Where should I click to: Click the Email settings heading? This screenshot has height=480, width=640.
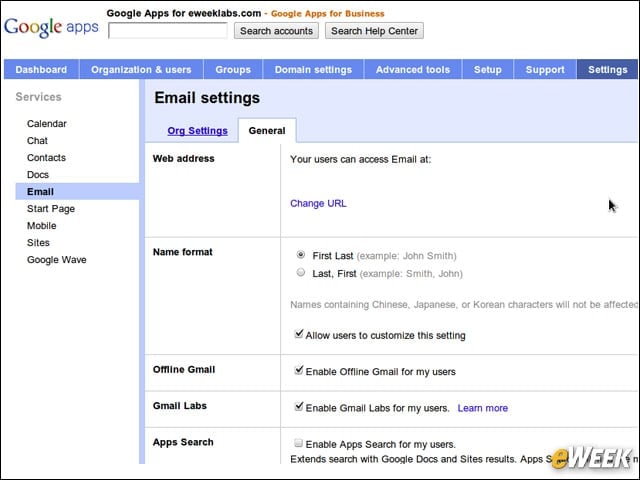[207, 98]
